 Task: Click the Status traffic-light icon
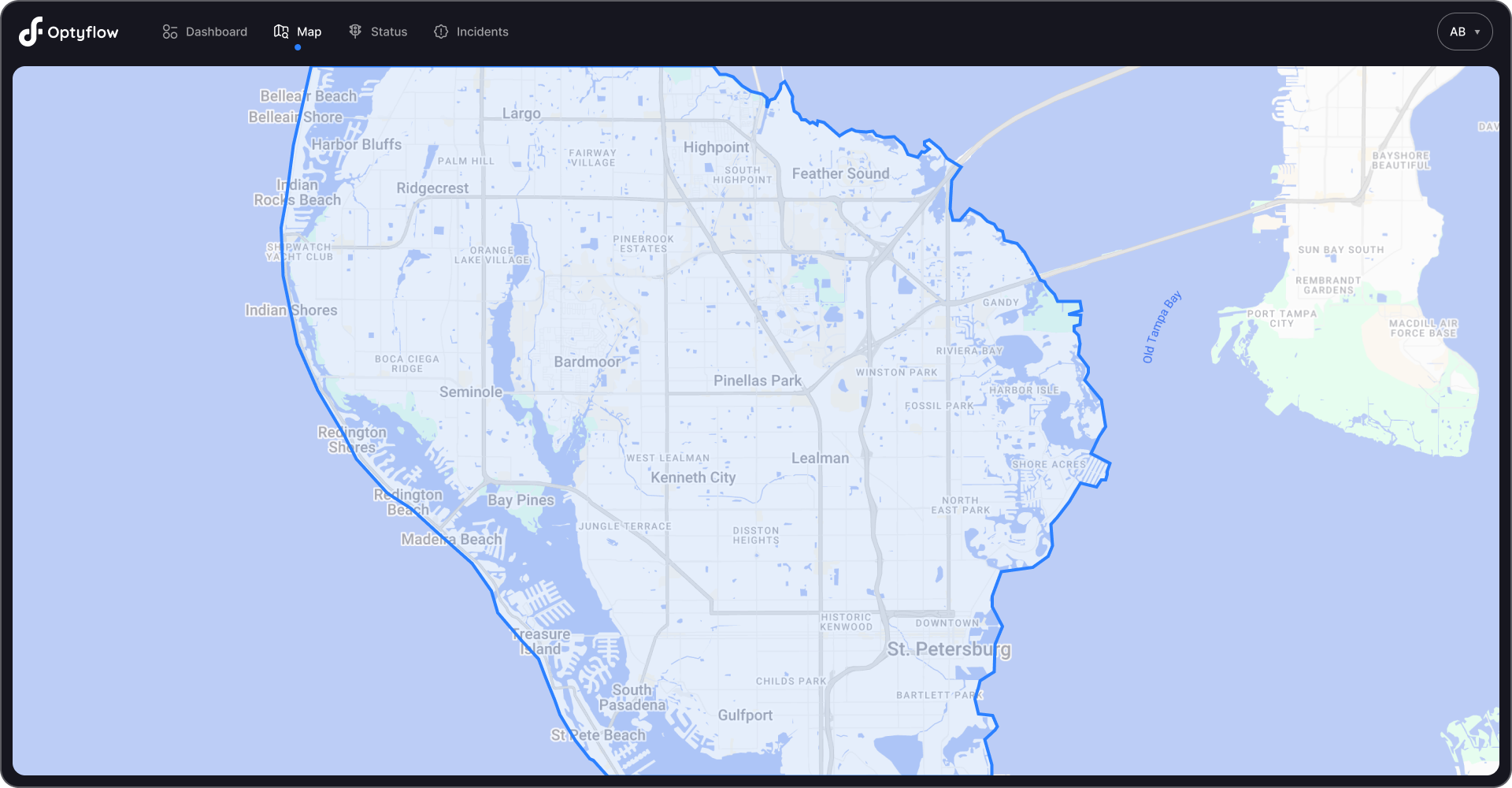pyautogui.click(x=354, y=31)
